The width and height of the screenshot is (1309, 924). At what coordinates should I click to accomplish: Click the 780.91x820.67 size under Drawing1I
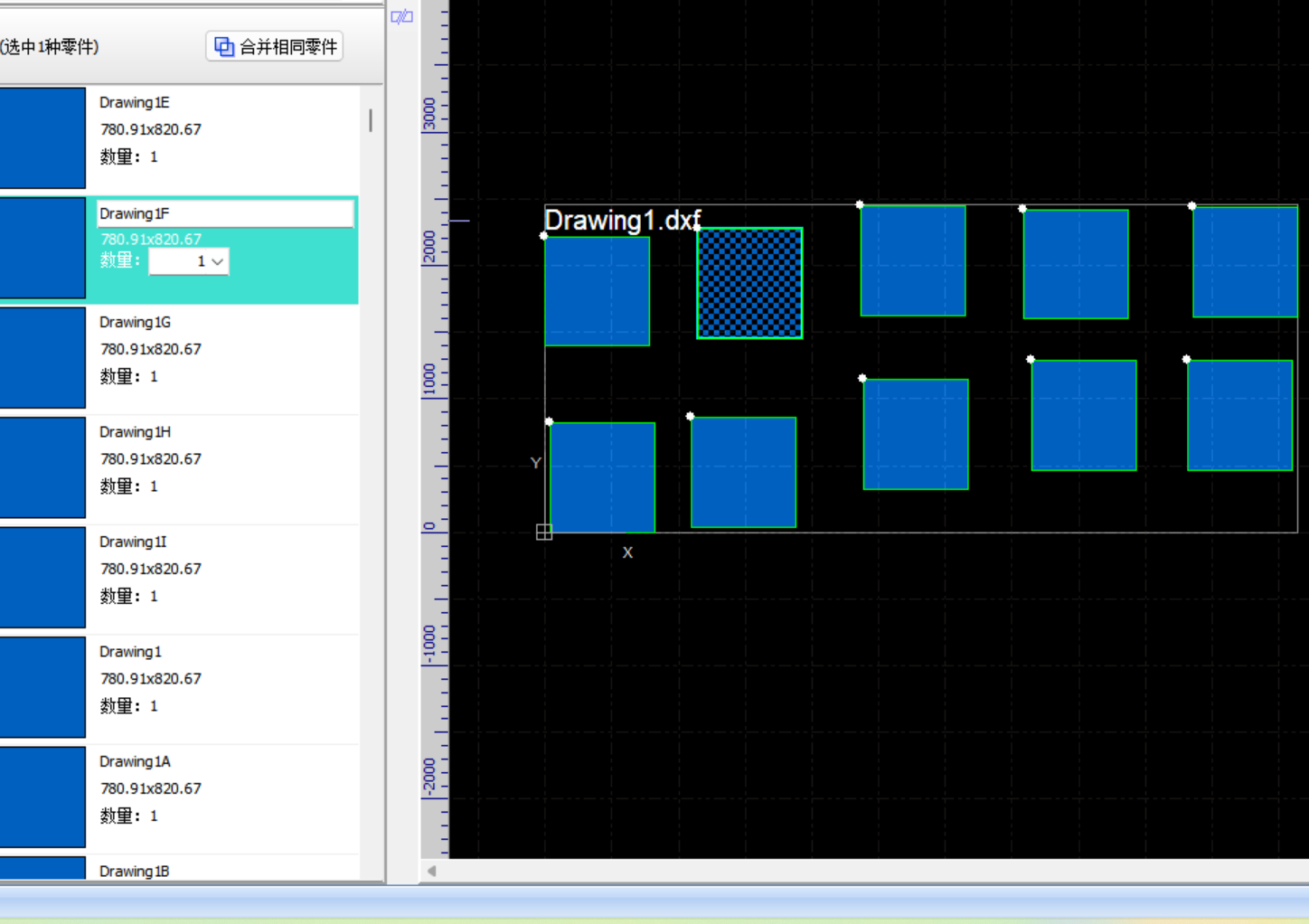pos(151,569)
